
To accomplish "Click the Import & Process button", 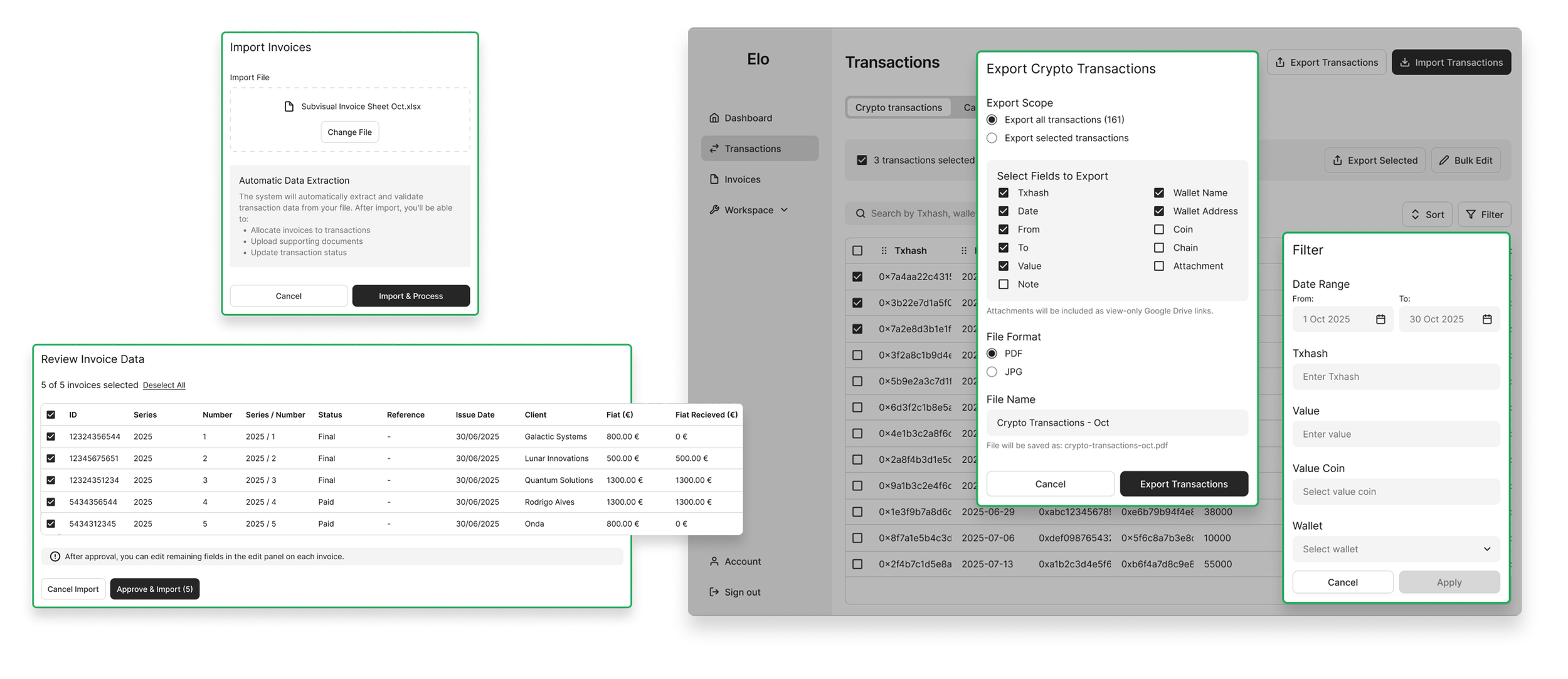I will click(410, 296).
